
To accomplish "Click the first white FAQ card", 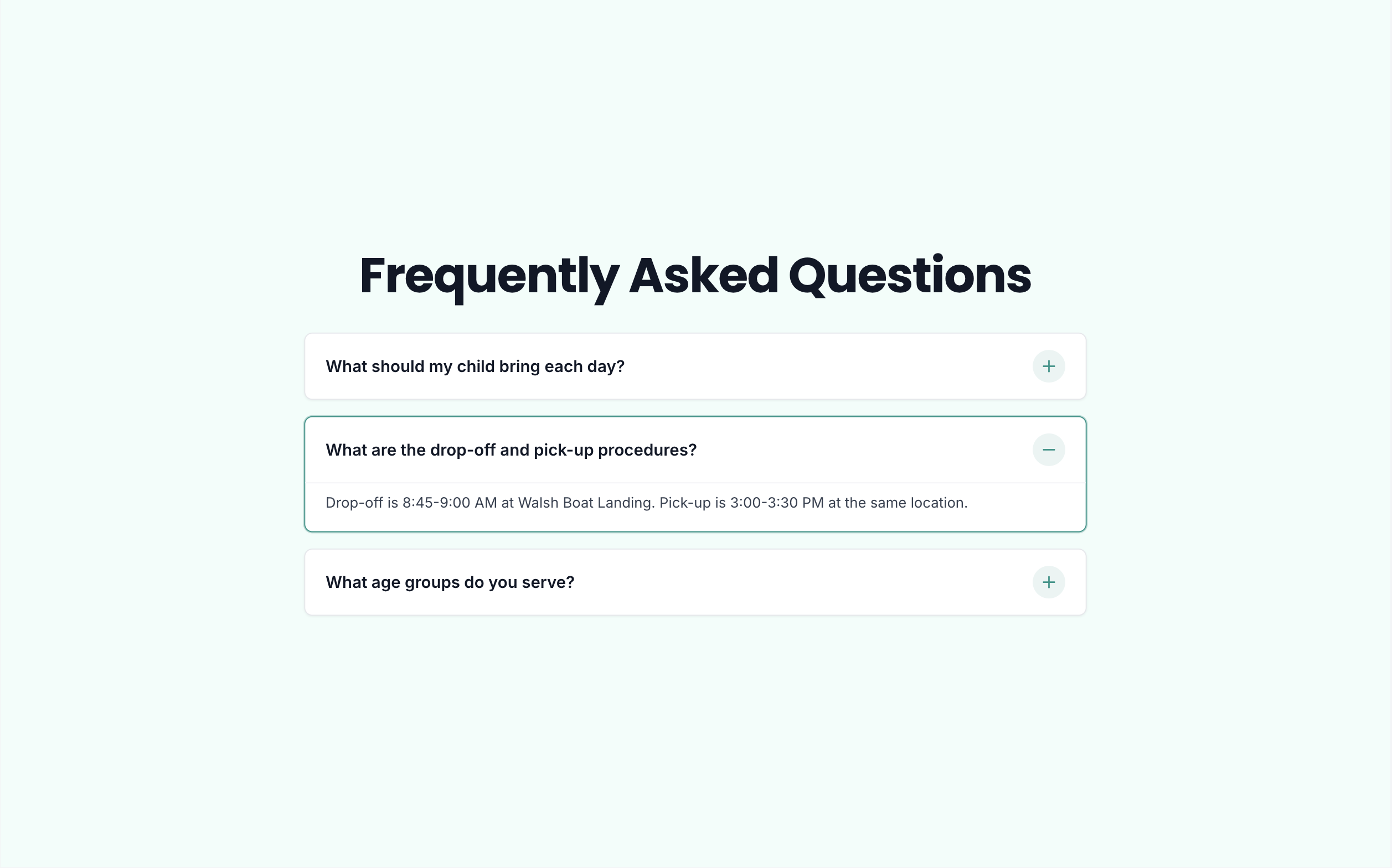I will coord(695,366).
